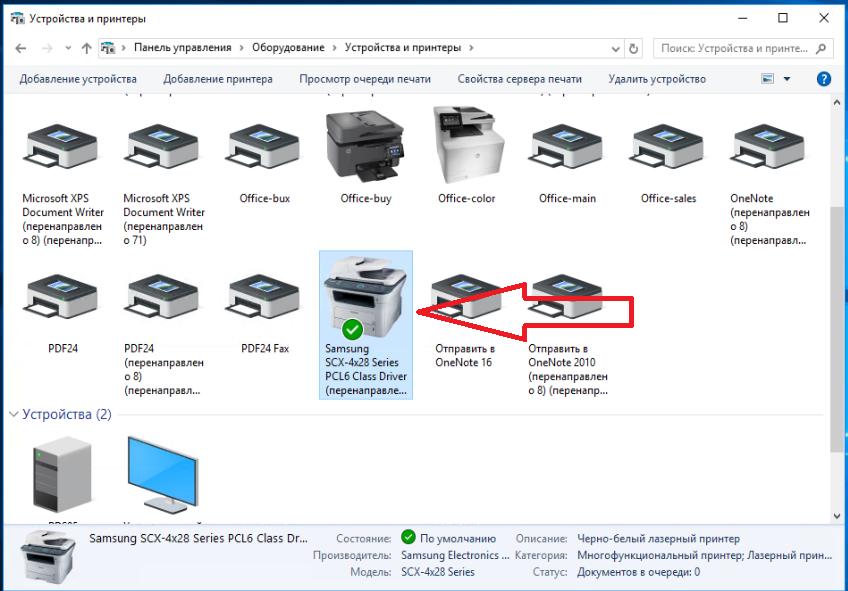Image resolution: width=848 pixels, height=591 pixels.
Task: Open the recent locations dropdown arrow
Action: click(68, 48)
